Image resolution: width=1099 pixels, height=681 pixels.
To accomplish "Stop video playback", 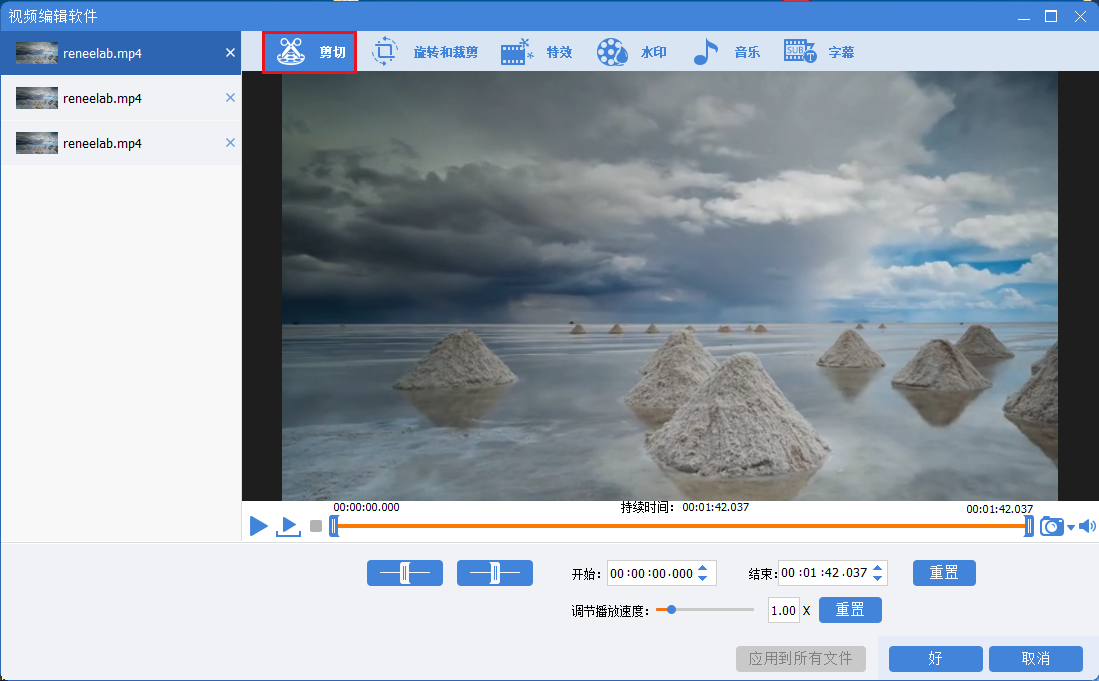I will (316, 526).
